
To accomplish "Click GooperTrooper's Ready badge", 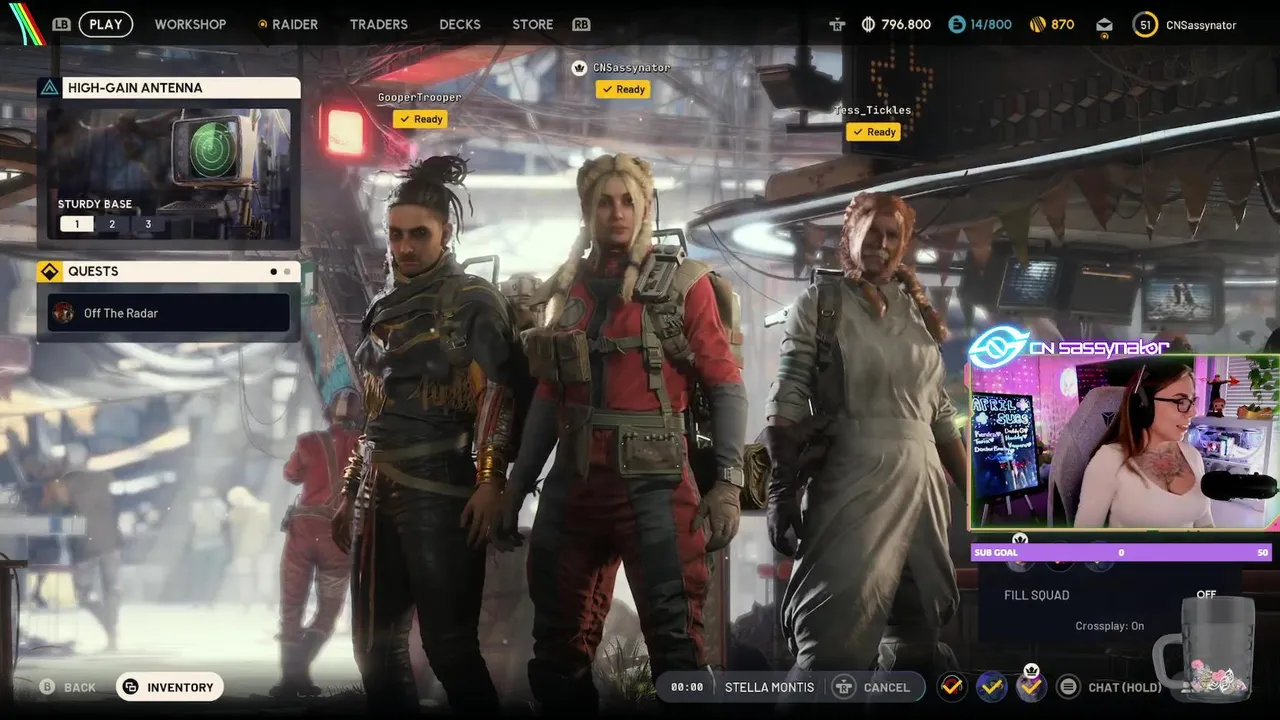I will 420,119.
